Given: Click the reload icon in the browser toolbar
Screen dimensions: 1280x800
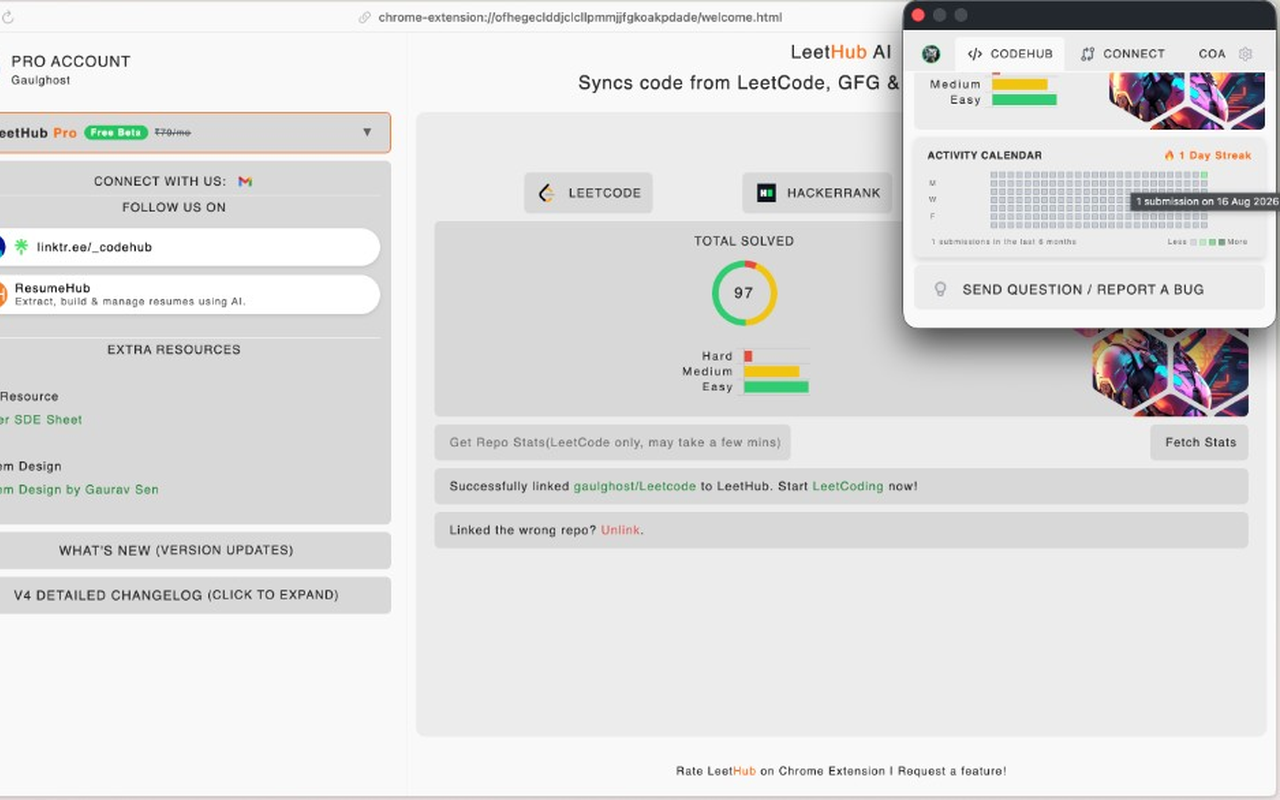Looking at the screenshot, I should click(x=8, y=17).
